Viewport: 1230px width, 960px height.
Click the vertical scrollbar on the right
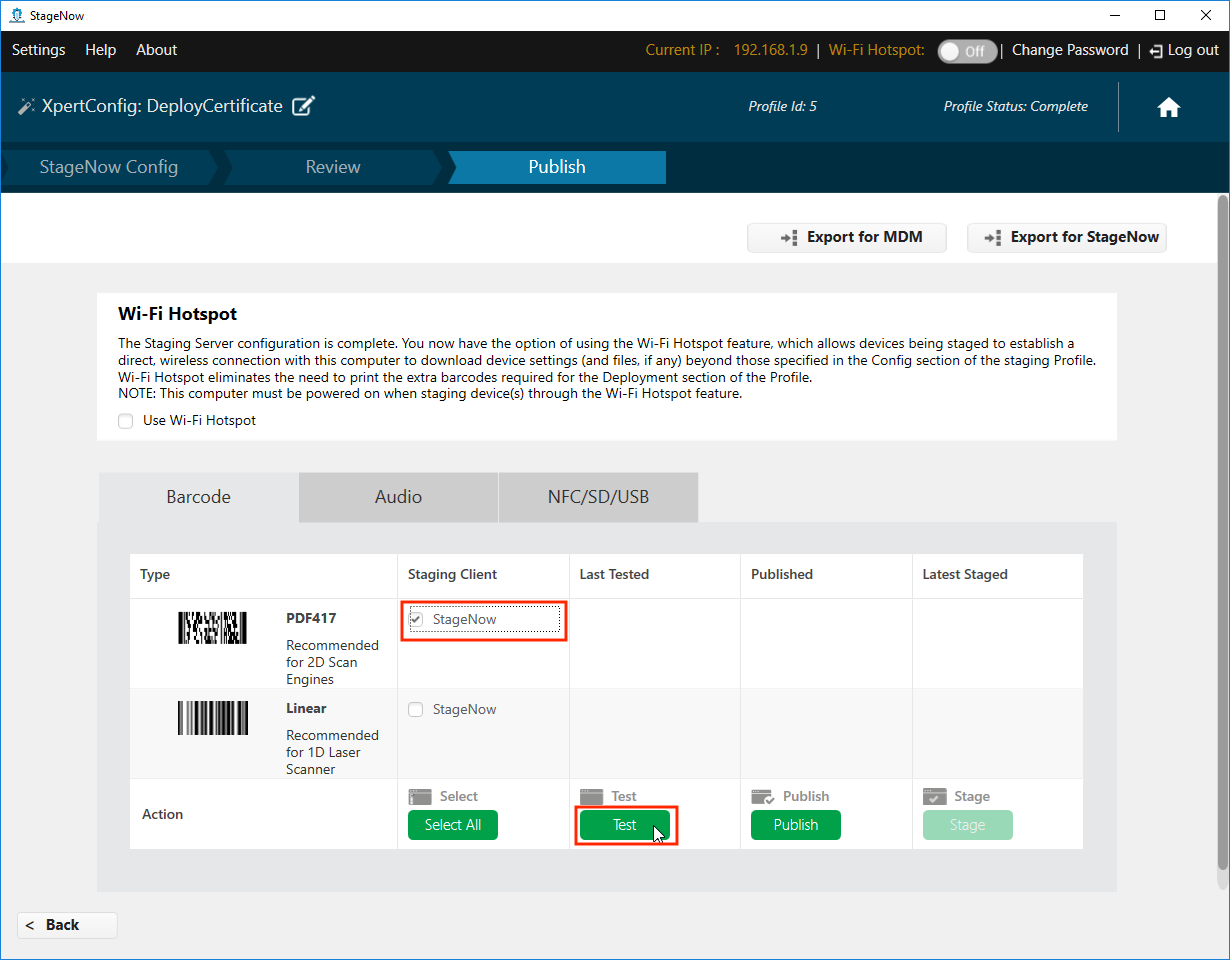click(1222, 540)
